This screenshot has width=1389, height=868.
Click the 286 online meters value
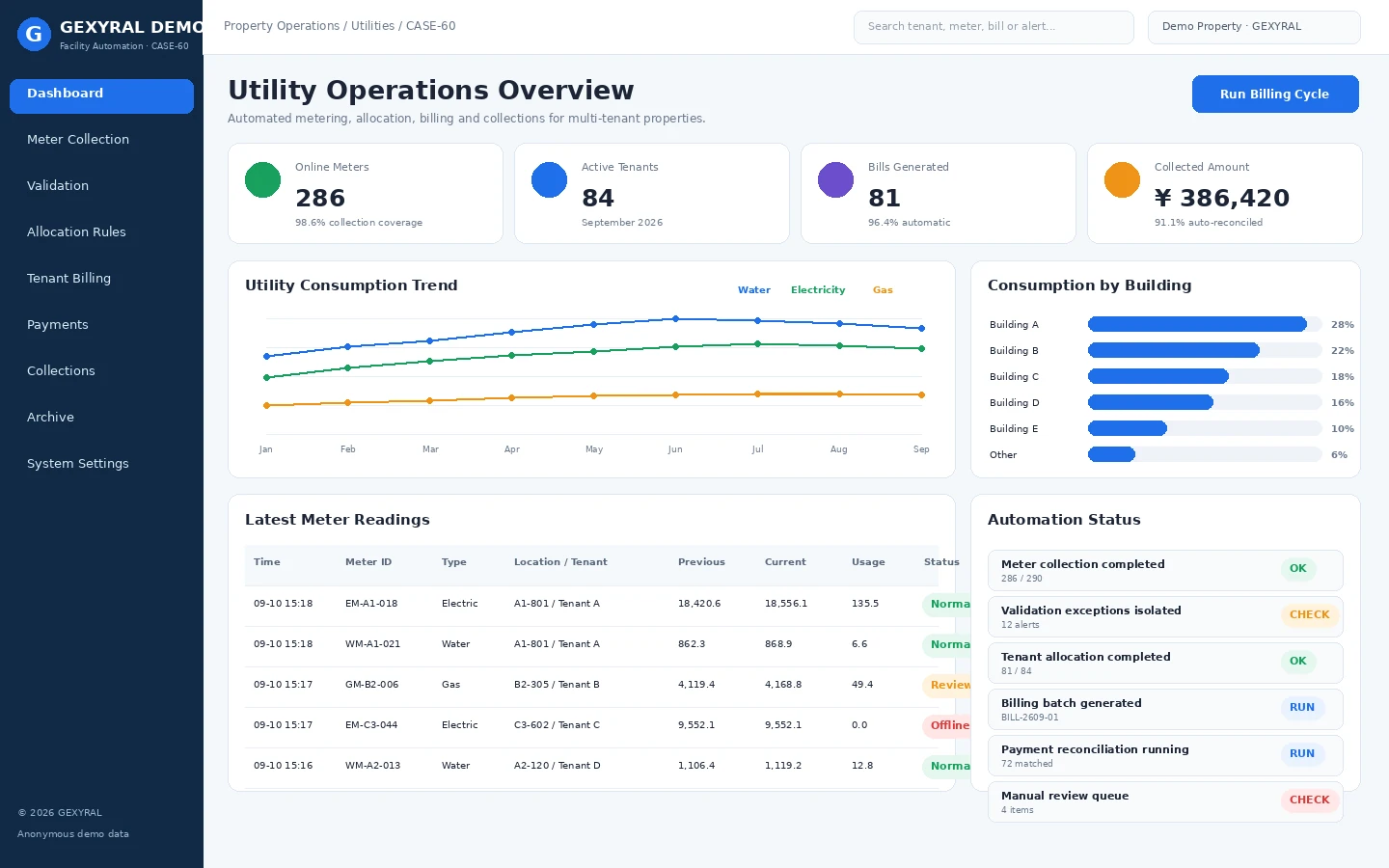click(320, 199)
